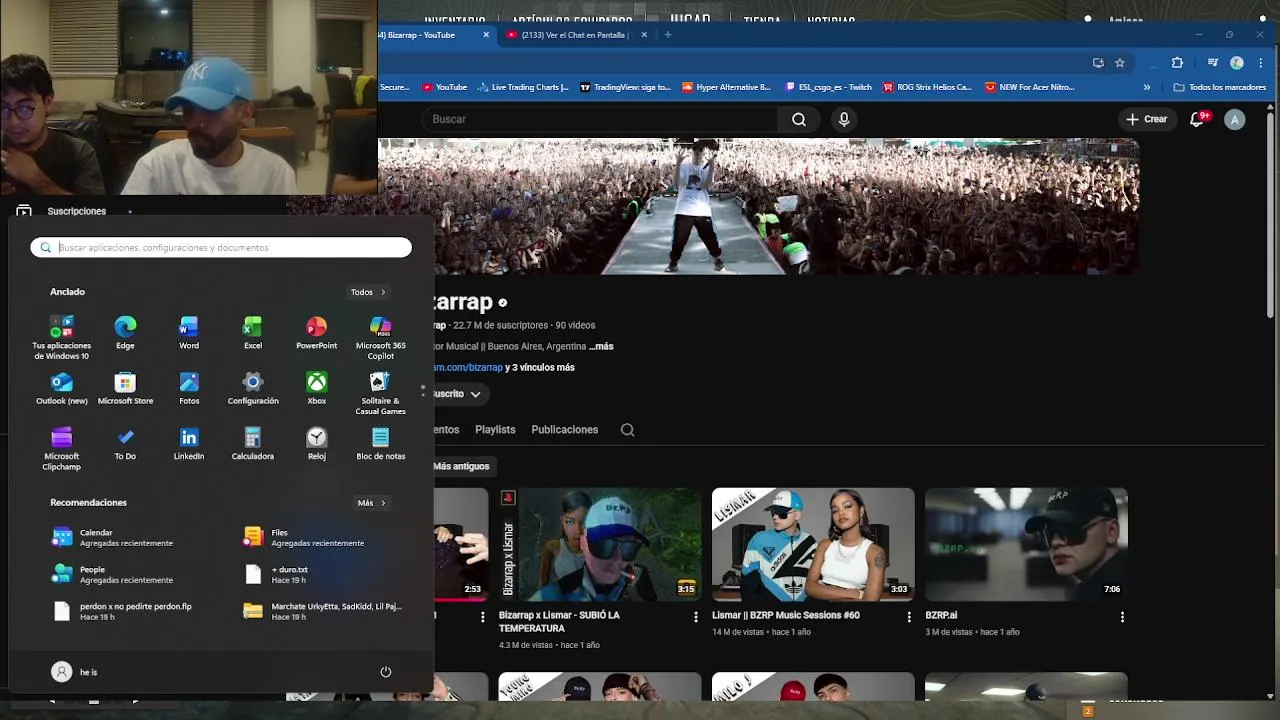Open Excel from pinned apps

[x=253, y=333]
